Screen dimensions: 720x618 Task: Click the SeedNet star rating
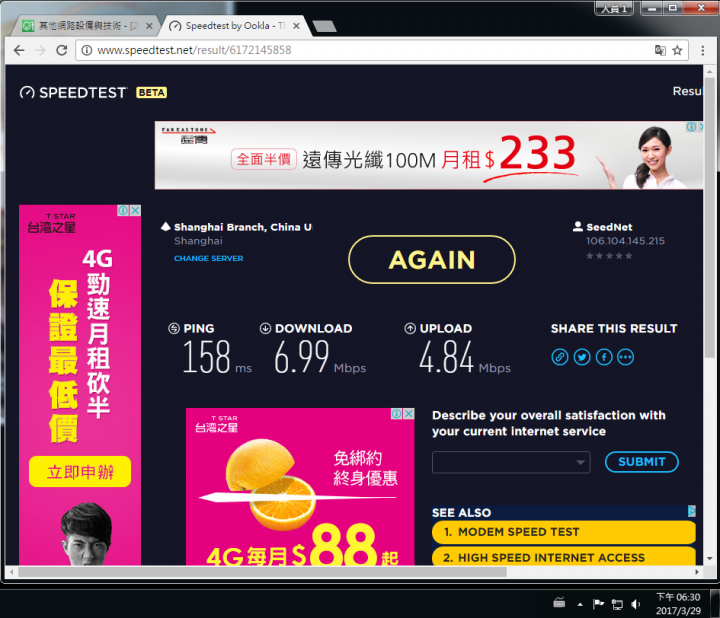tap(609, 256)
